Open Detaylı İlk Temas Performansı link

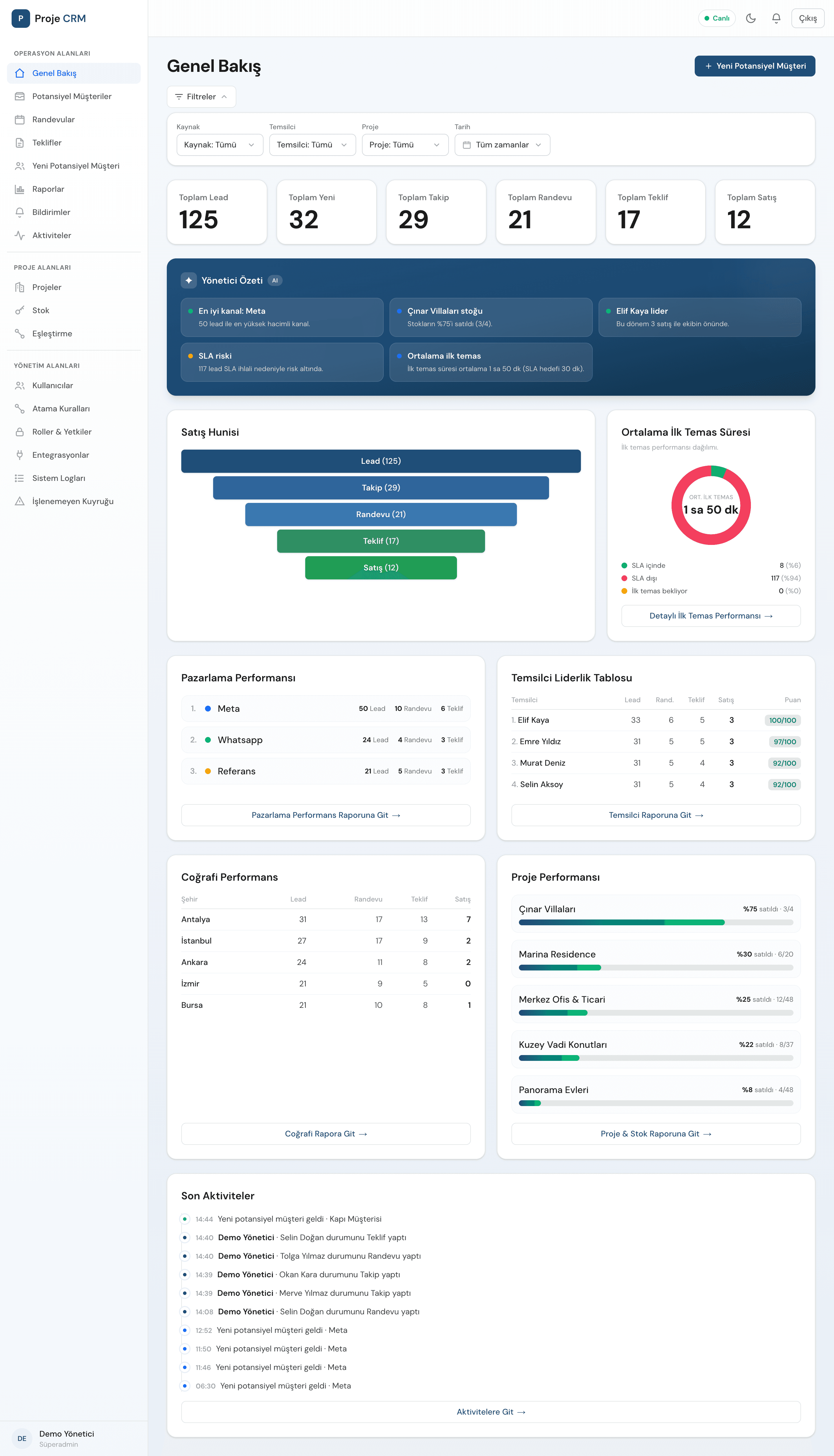click(x=711, y=616)
